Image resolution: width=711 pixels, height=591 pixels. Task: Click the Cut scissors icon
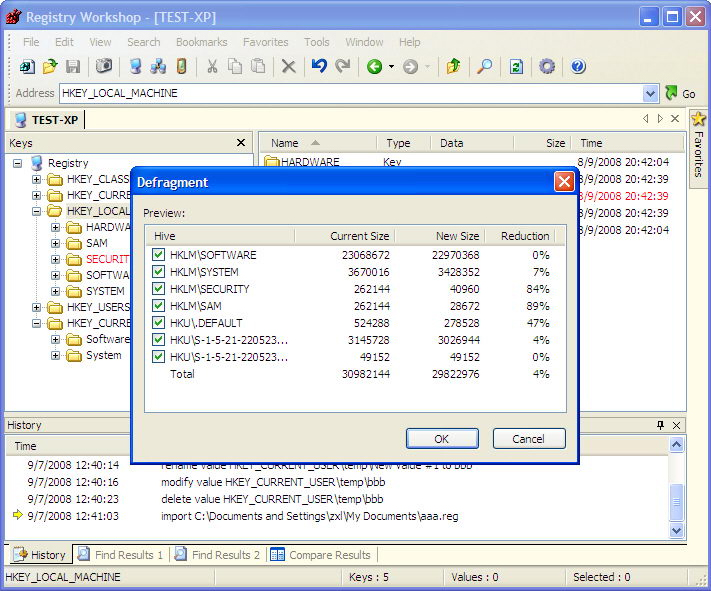click(x=212, y=67)
